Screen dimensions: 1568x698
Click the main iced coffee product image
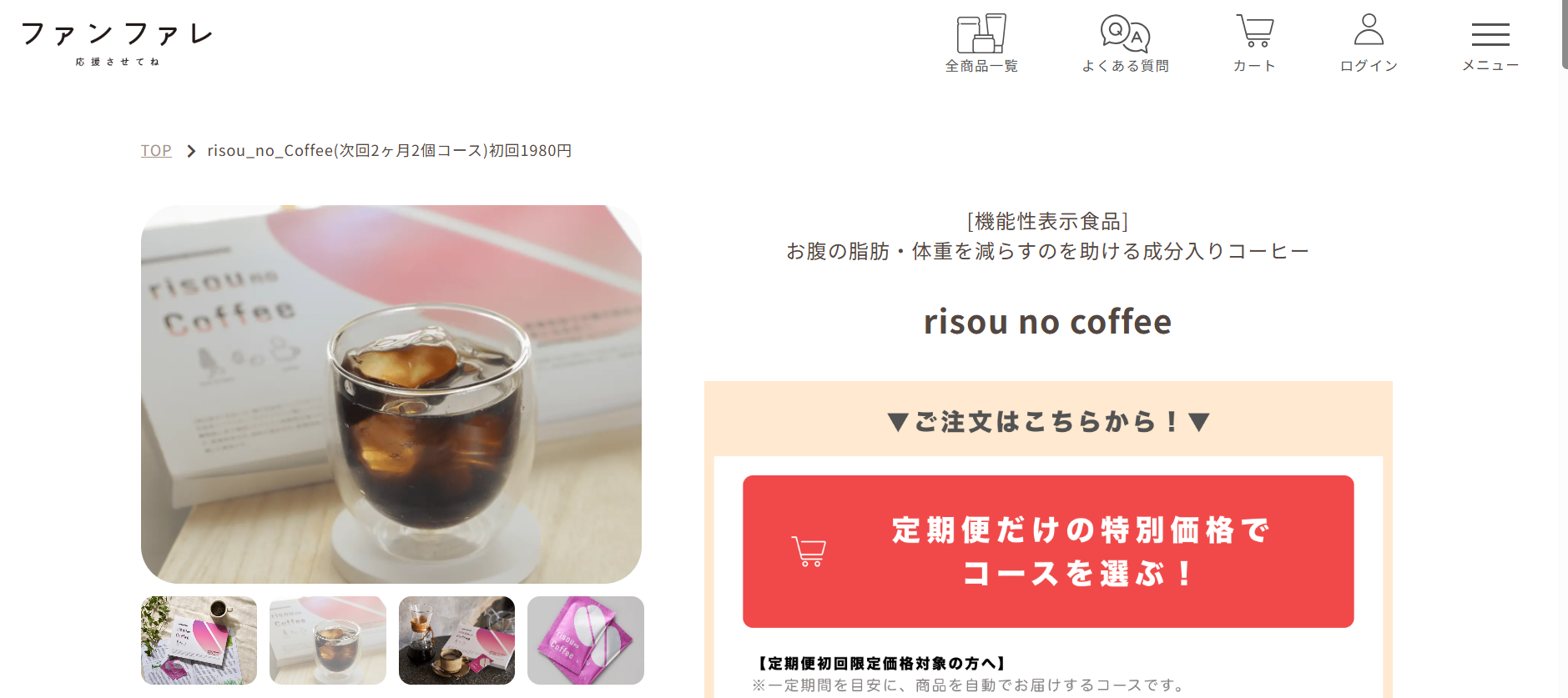tap(391, 394)
